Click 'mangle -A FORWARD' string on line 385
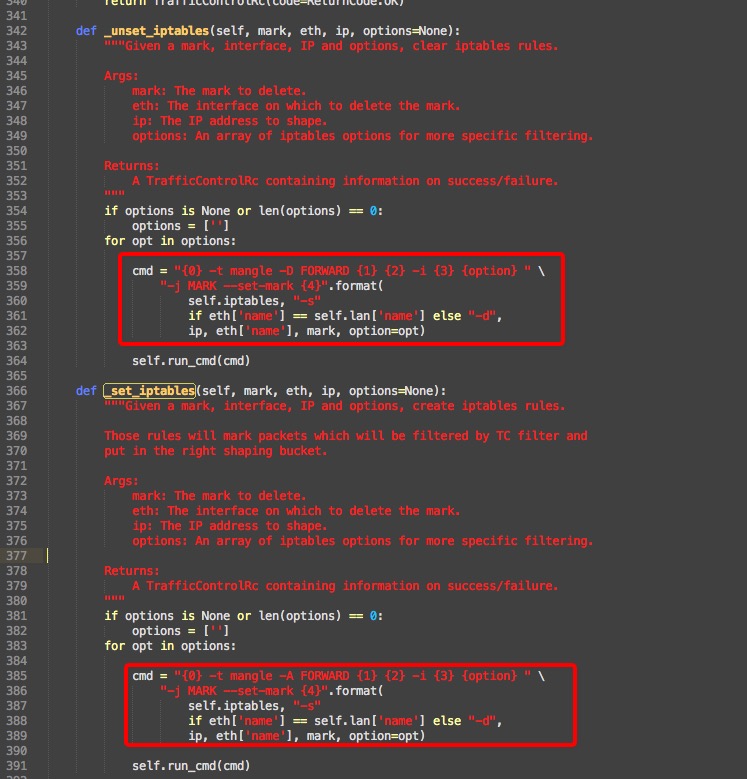The image size is (747, 779). click(290, 676)
